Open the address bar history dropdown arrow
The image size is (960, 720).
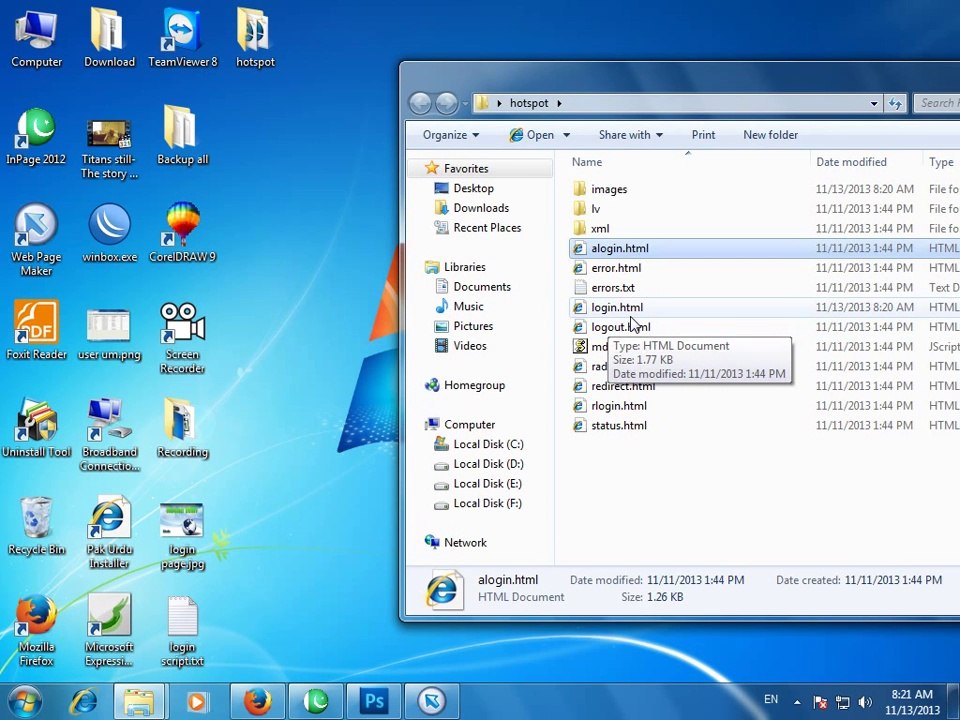[x=873, y=103]
